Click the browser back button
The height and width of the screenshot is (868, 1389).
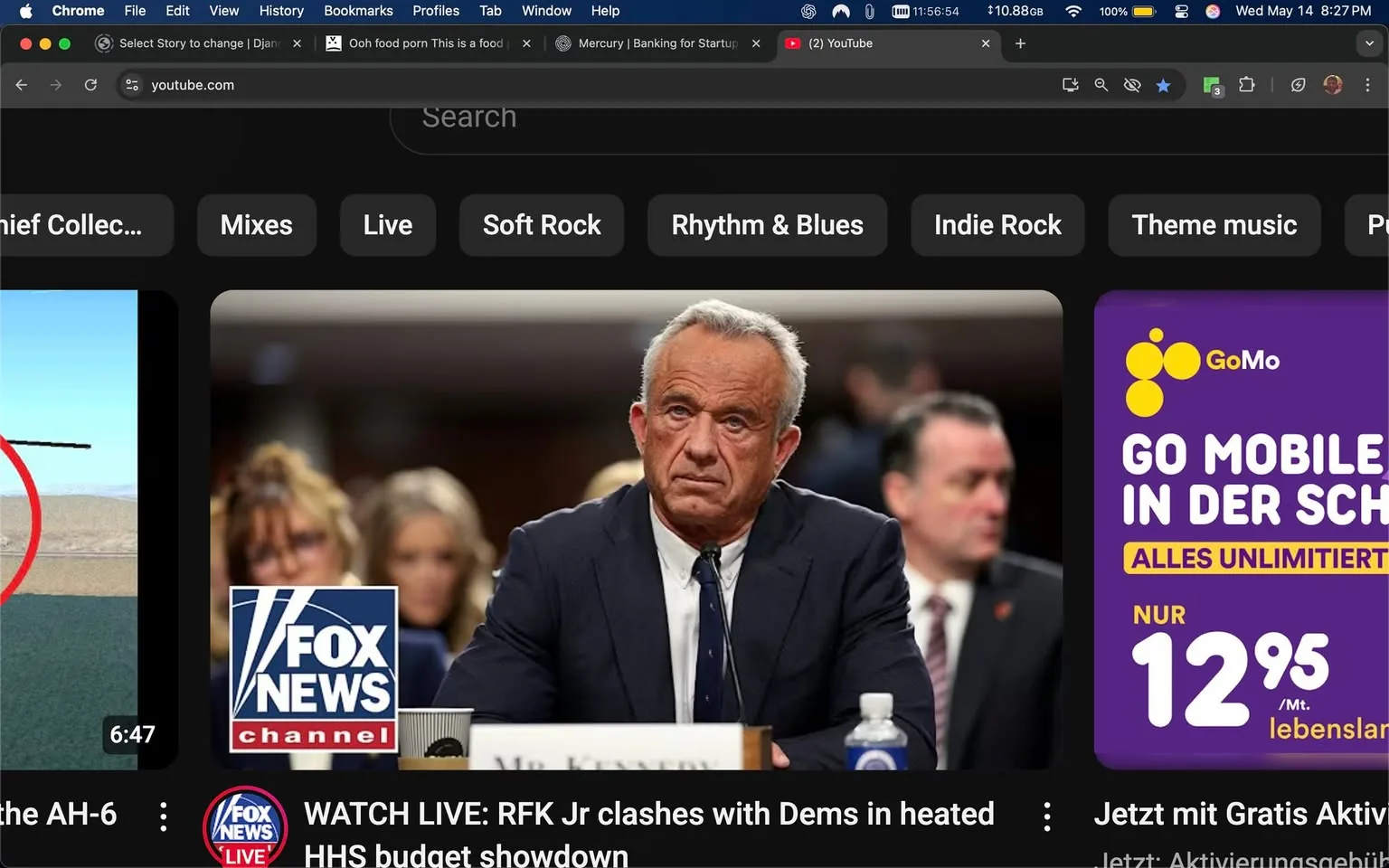[21, 84]
